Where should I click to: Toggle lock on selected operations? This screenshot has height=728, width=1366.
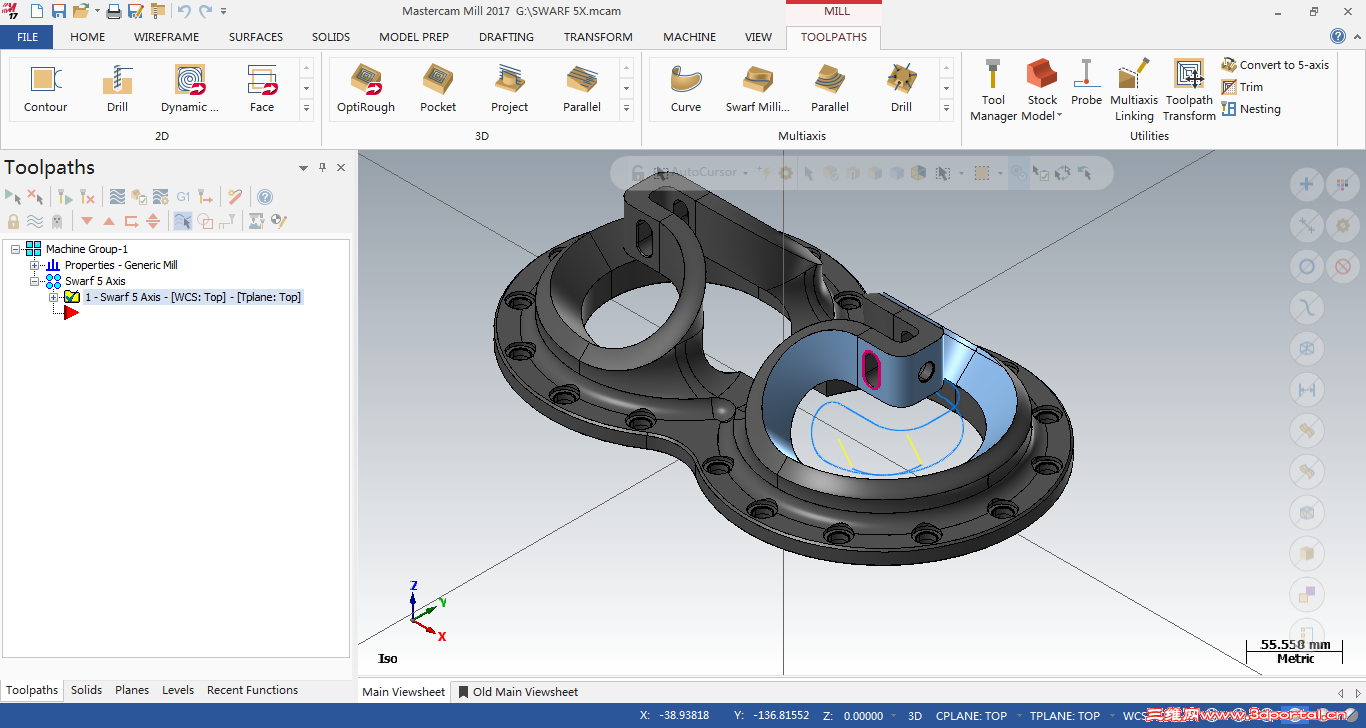click(13, 221)
